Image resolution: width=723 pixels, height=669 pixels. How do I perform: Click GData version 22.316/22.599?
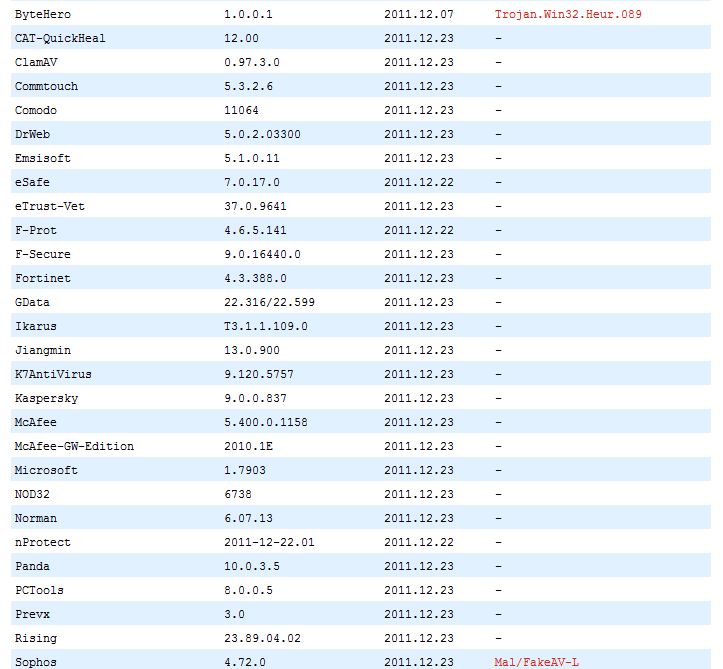pos(269,302)
